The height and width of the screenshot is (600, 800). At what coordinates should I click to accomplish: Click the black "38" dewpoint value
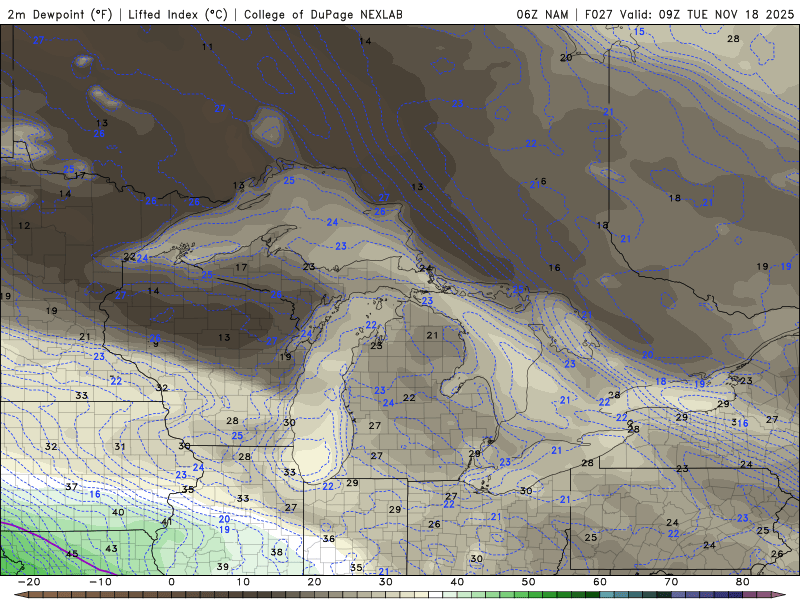click(277, 552)
